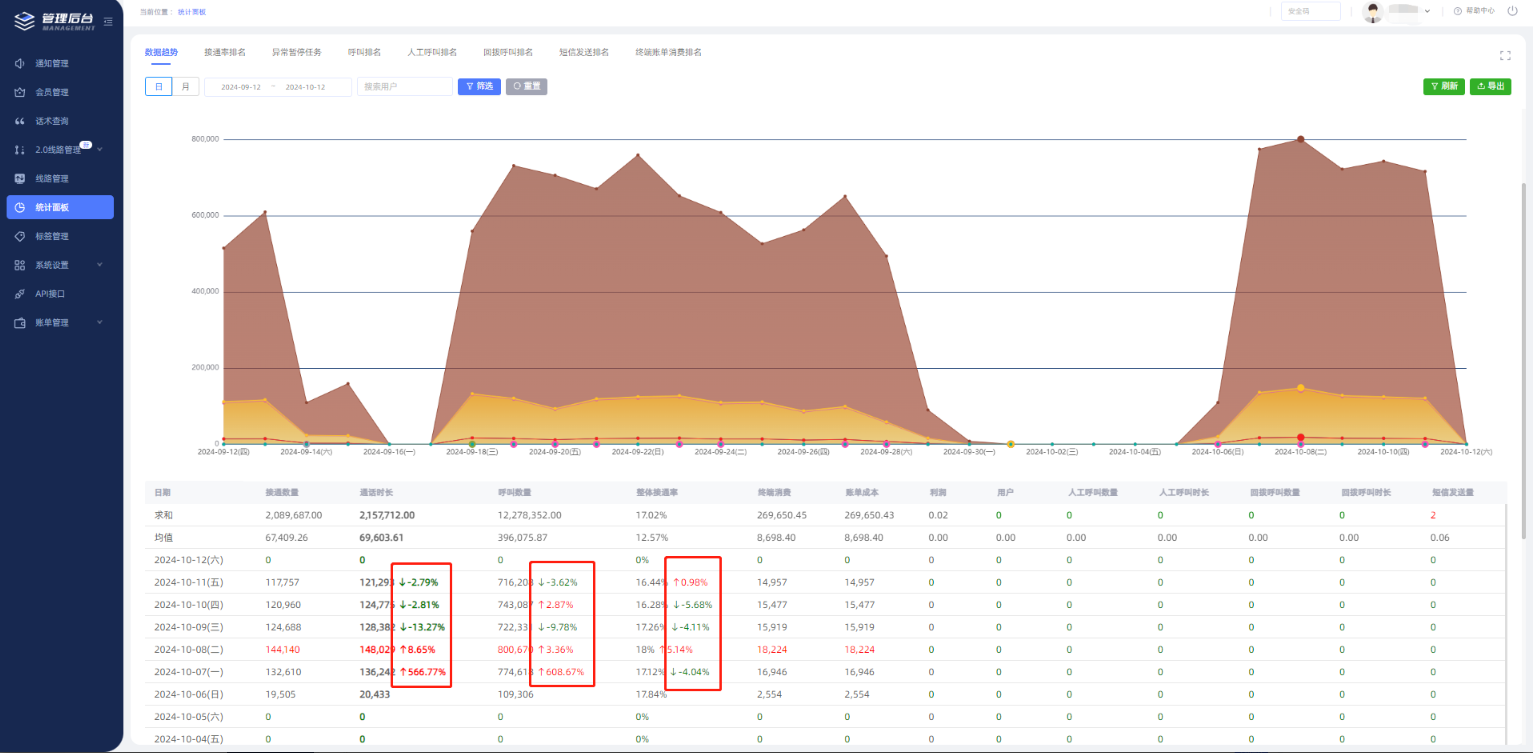Click the power logout icon

[x=1512, y=11]
